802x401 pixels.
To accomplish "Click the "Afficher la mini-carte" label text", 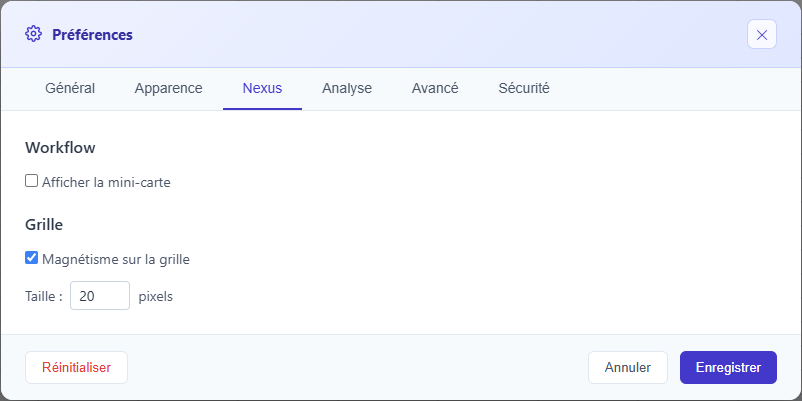I will point(107,182).
